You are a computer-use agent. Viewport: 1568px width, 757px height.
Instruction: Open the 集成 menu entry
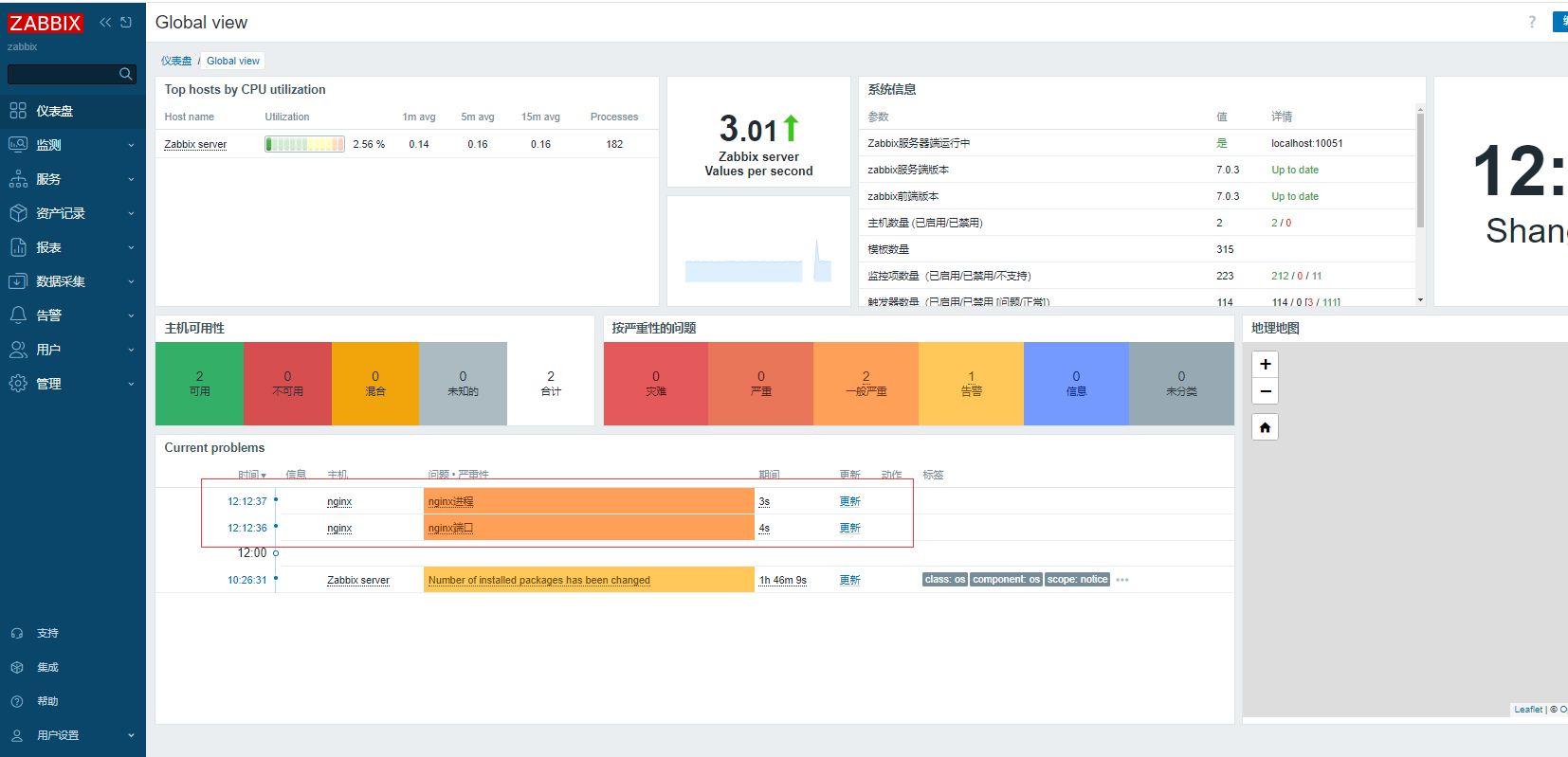73,667
